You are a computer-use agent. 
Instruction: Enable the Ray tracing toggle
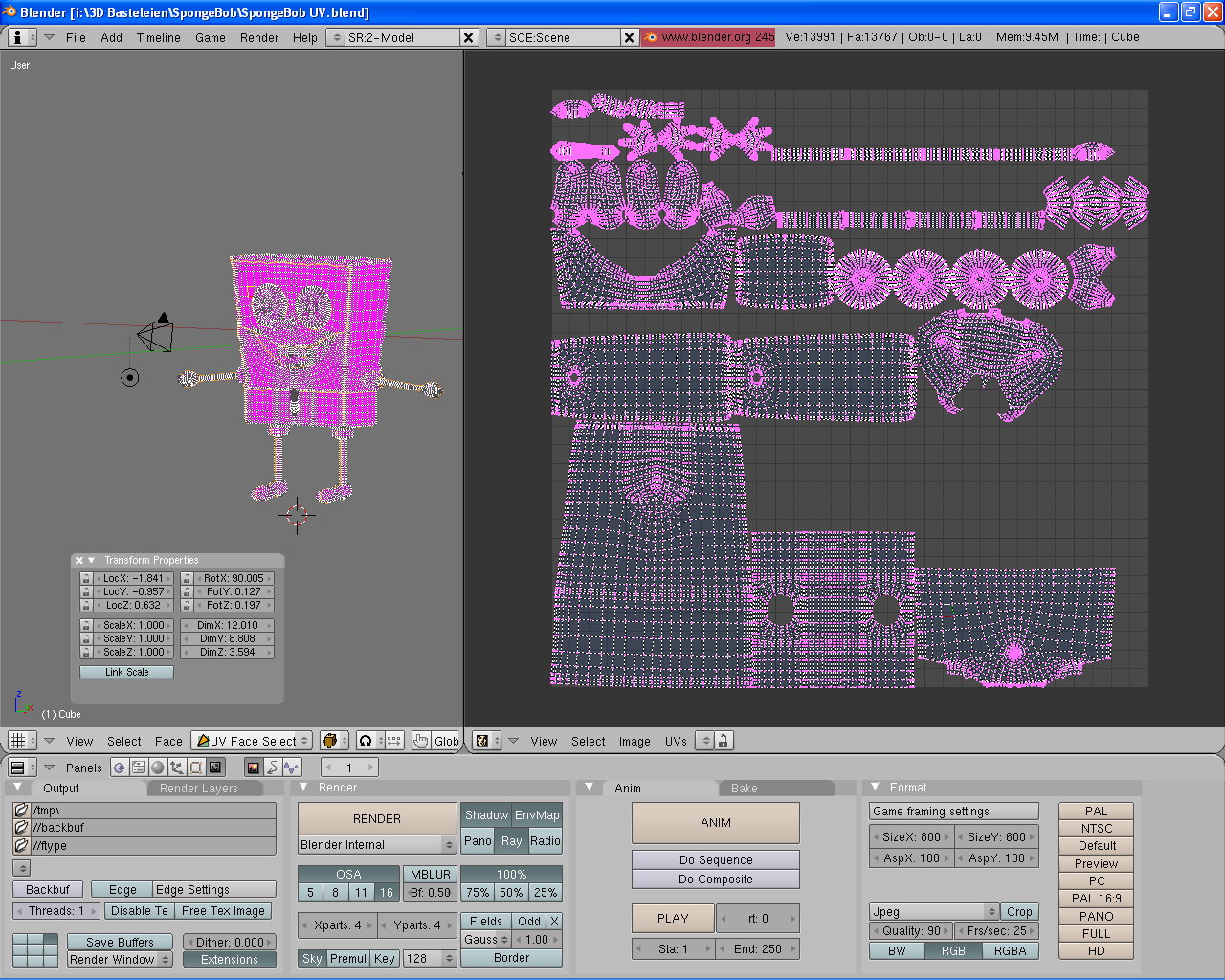tap(511, 841)
